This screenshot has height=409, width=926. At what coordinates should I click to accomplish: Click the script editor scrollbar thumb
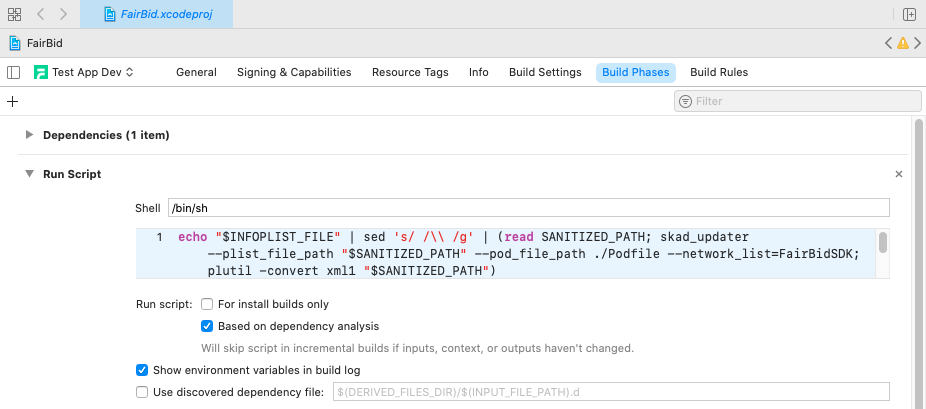click(x=883, y=243)
